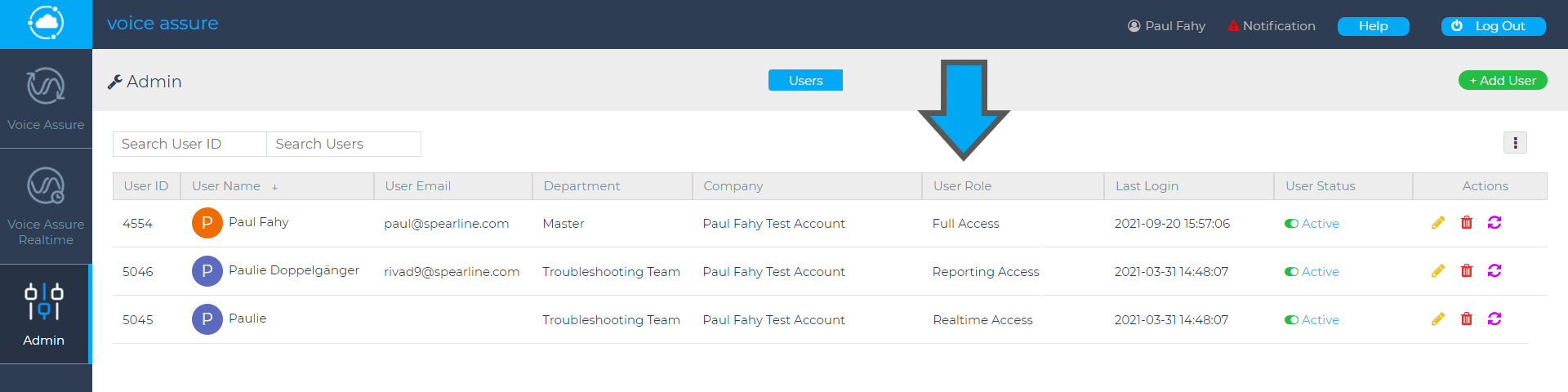Click user ID 5046 cell
The image size is (1568, 392).
(138, 272)
